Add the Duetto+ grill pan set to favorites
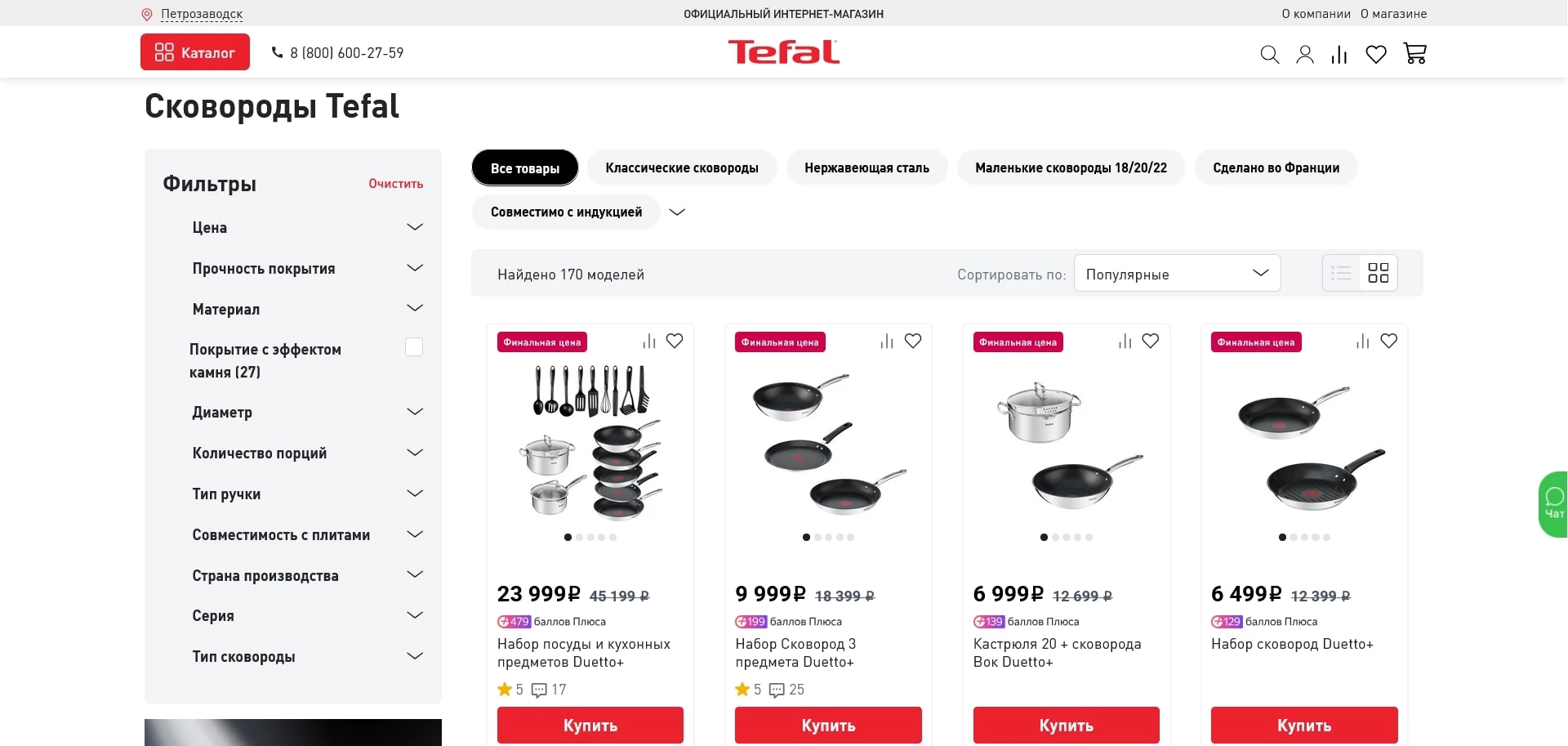Screen dimensions: 1568x746 [1389, 341]
